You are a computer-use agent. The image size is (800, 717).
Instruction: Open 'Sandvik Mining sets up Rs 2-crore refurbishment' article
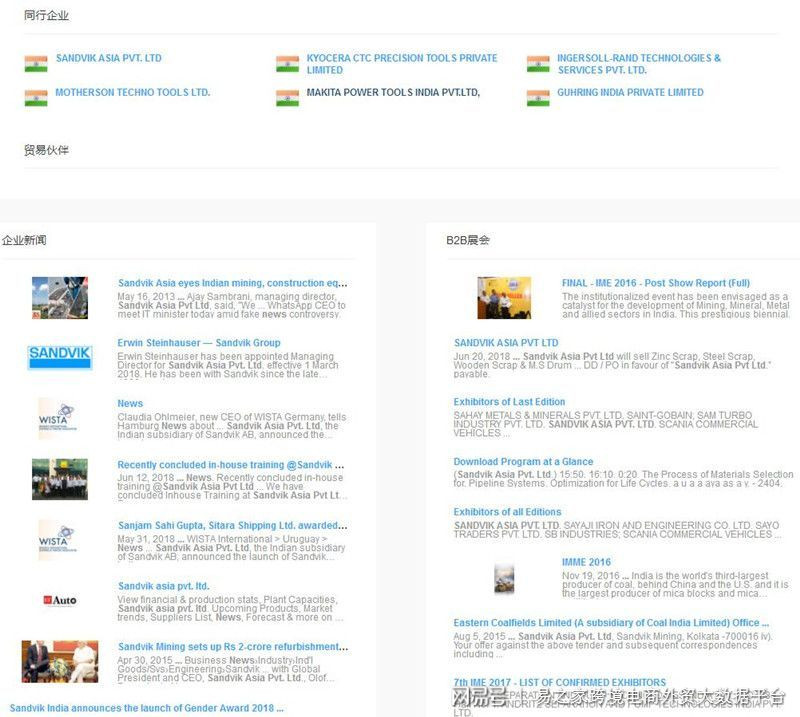pyautogui.click(x=233, y=647)
